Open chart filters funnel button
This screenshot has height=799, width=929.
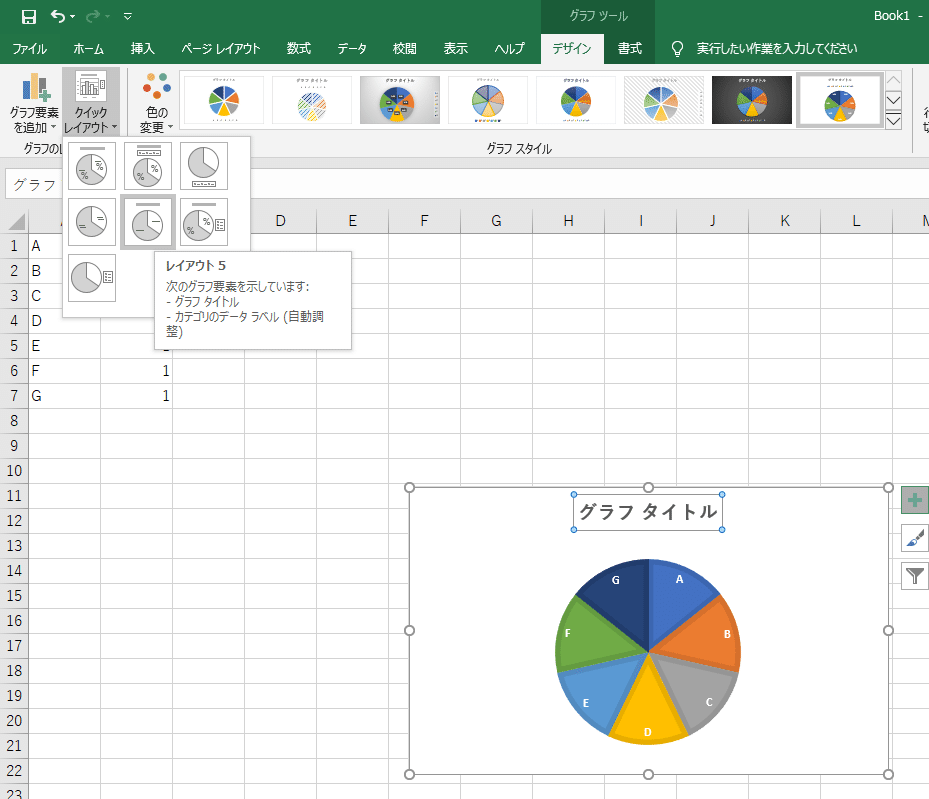tap(914, 576)
